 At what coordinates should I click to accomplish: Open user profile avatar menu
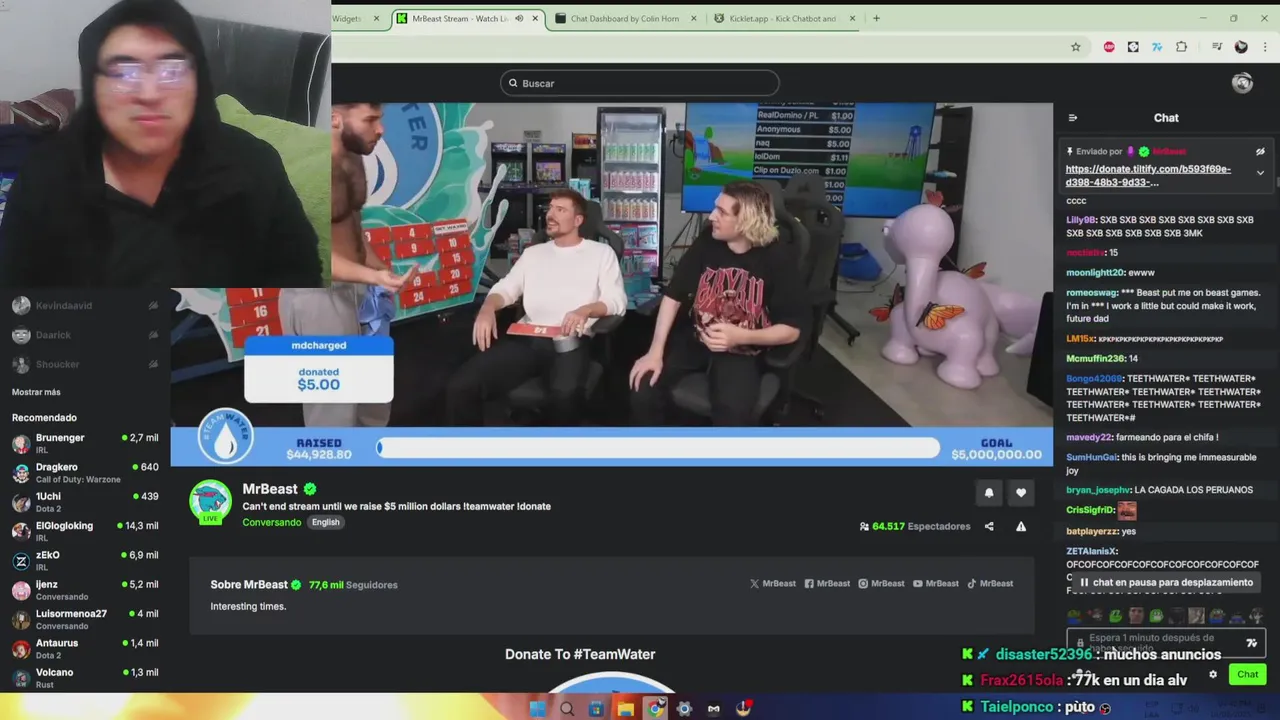pyautogui.click(x=1242, y=83)
